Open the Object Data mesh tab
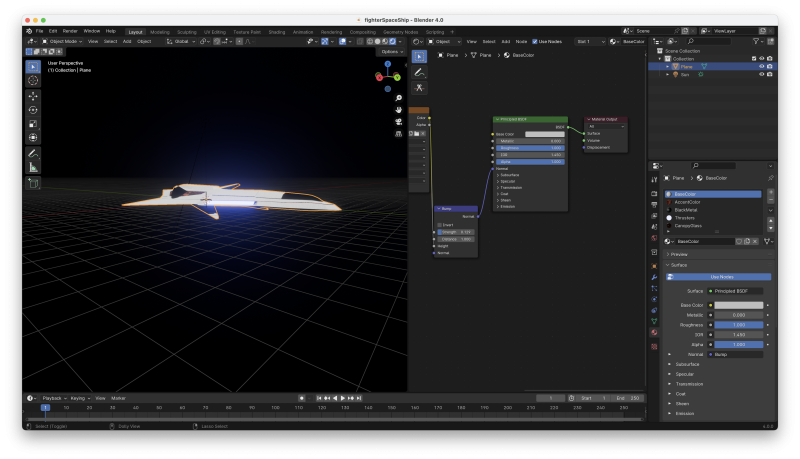800x459 pixels. point(654,321)
